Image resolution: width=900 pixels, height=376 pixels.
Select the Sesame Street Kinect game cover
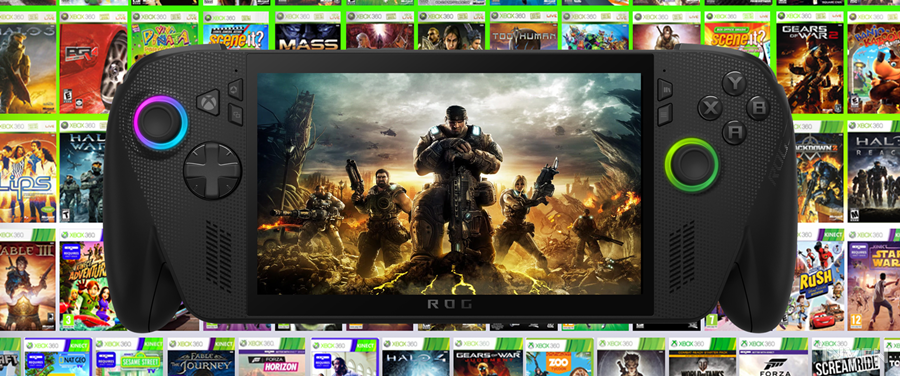[x=129, y=357]
